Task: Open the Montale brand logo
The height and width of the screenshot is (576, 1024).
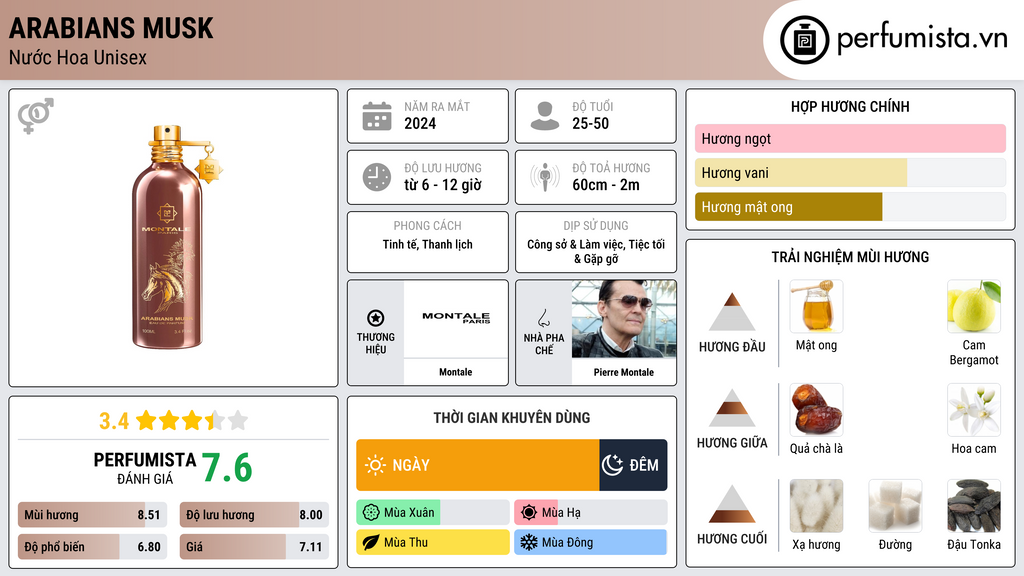Action: click(x=456, y=318)
